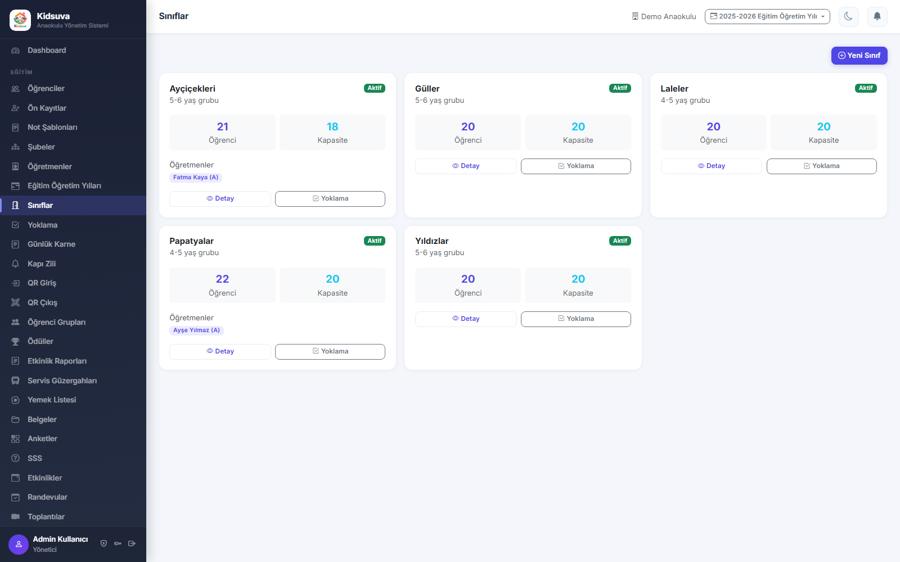Click the Yıldızlar class title

(x=432, y=241)
